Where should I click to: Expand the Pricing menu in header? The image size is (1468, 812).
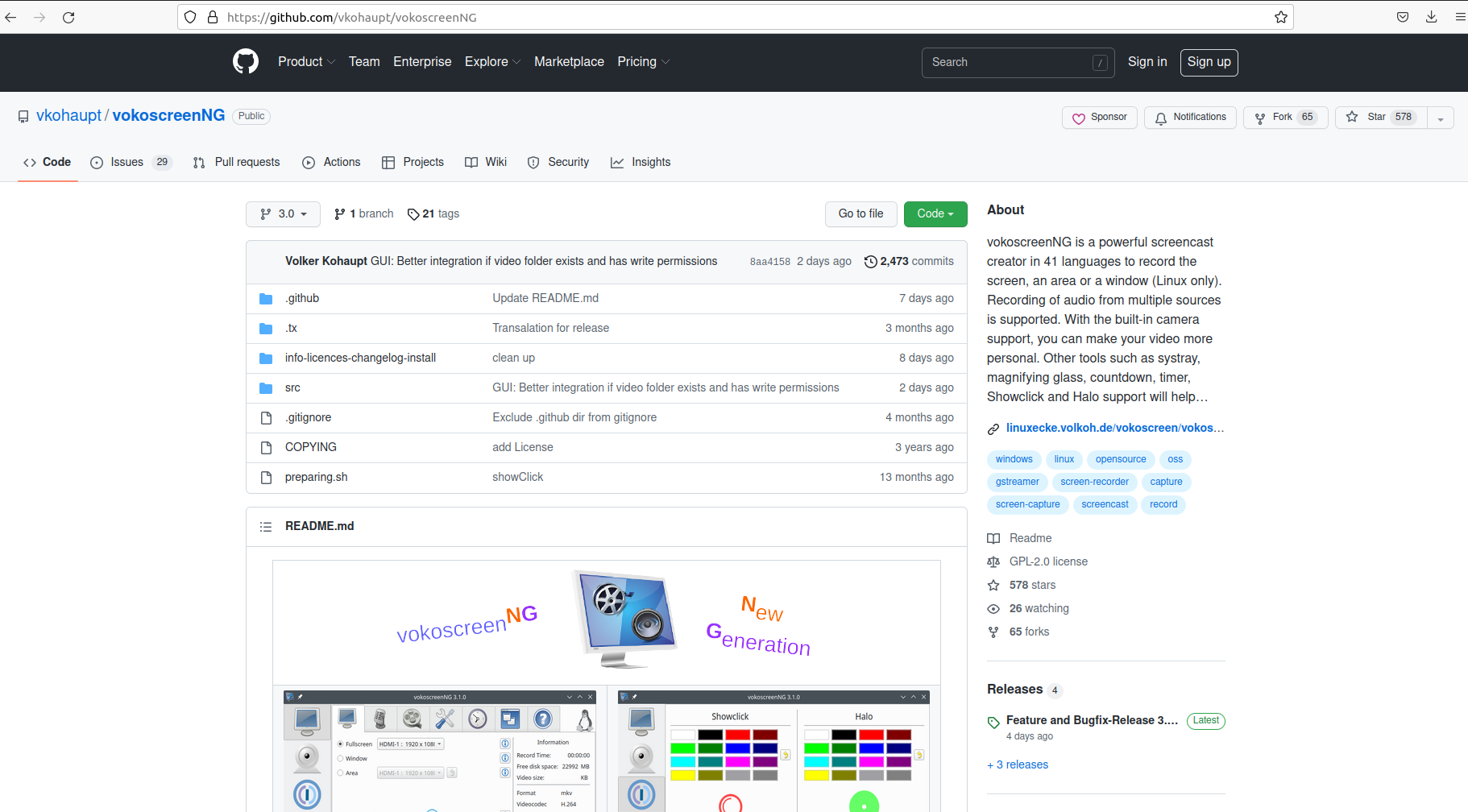pos(643,61)
